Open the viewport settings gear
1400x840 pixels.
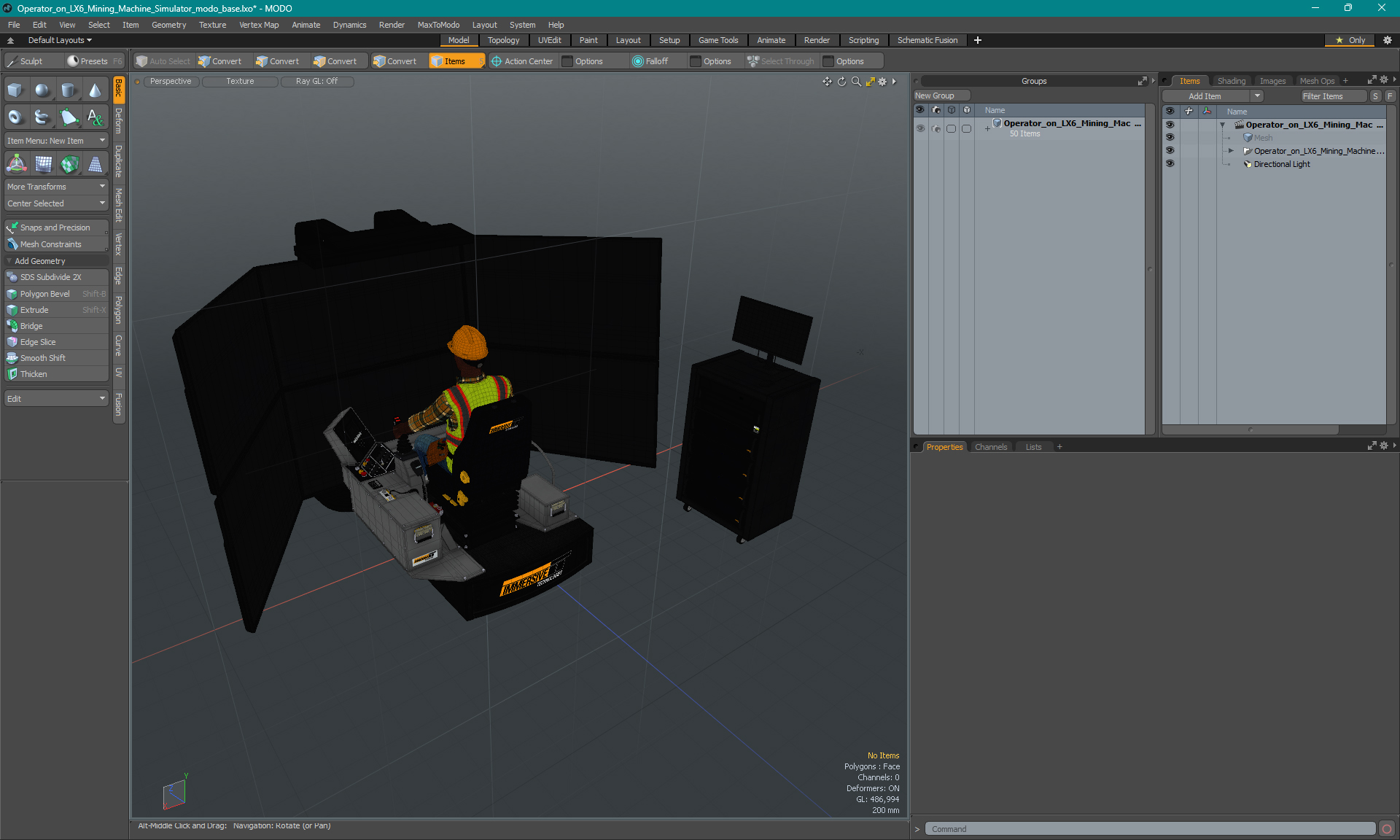tap(882, 82)
